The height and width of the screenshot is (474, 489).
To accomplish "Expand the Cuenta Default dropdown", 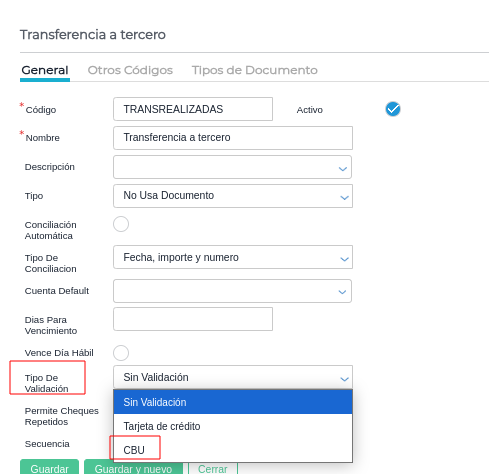I will tap(232, 291).
